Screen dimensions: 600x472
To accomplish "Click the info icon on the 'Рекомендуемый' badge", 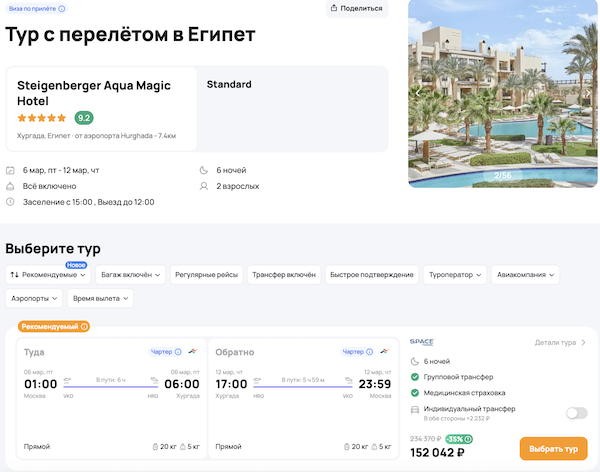I will point(84,326).
